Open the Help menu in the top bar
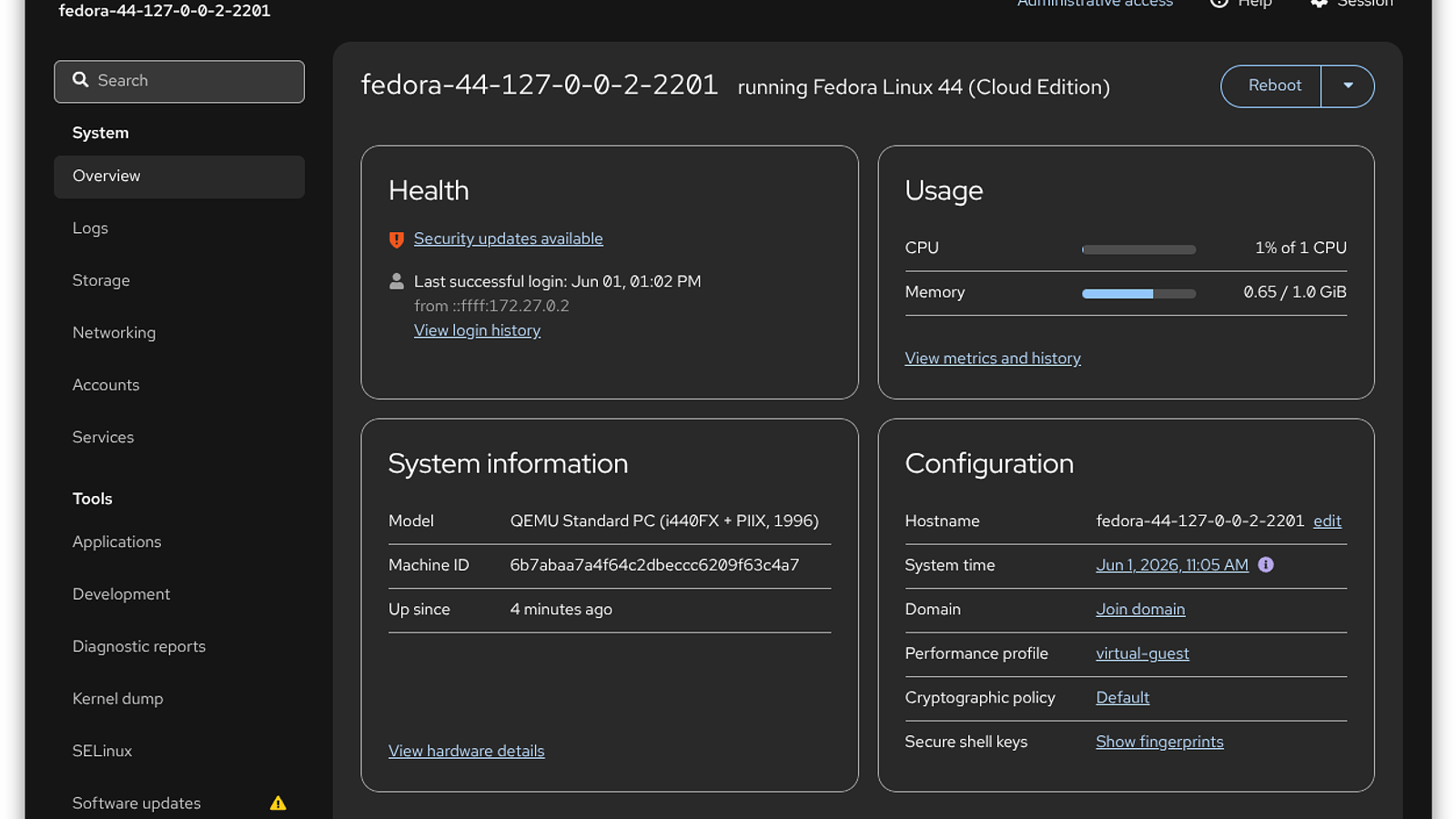 [x=1241, y=4]
